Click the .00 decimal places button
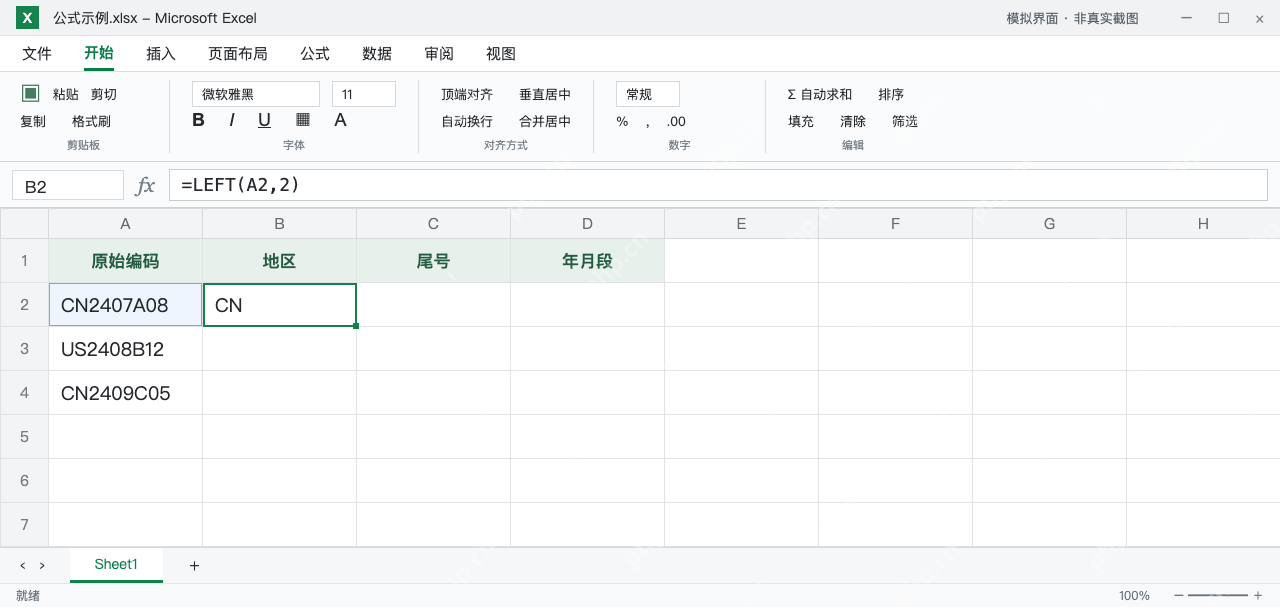Screen dimensions: 1280x608 tap(676, 121)
